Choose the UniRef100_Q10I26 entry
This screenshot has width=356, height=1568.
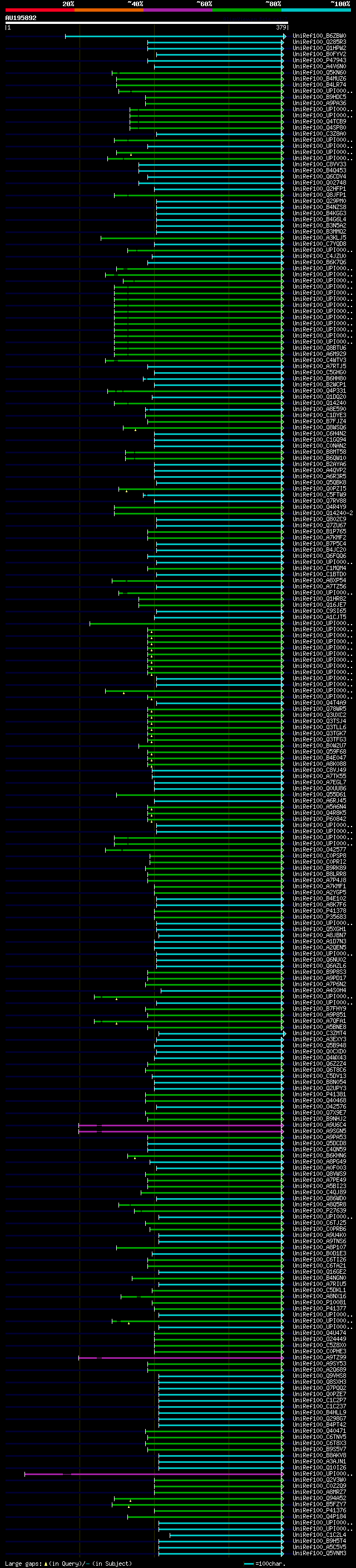[x=319, y=1467]
